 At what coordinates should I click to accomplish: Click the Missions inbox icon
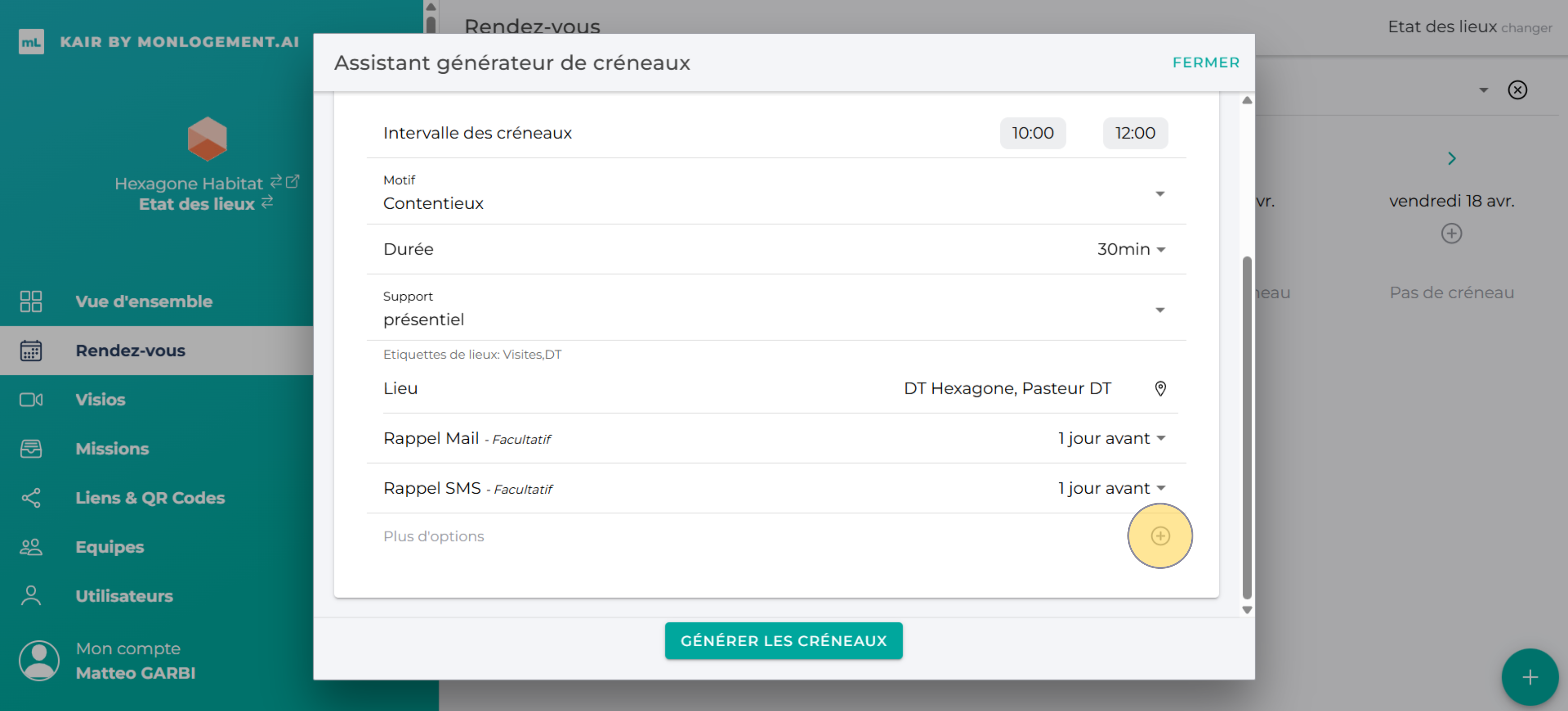30,449
